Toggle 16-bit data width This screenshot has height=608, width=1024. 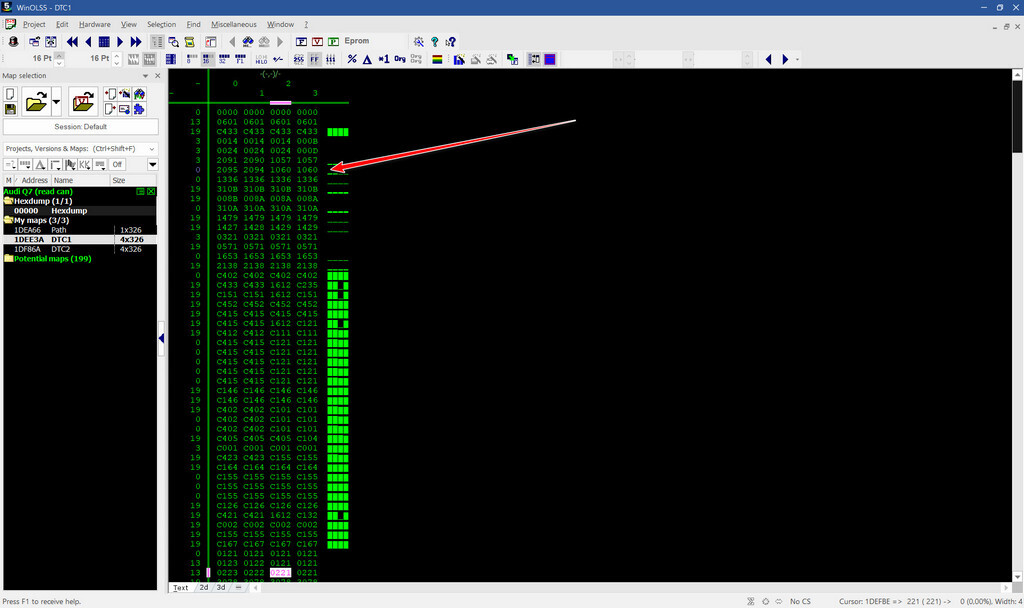[208, 59]
